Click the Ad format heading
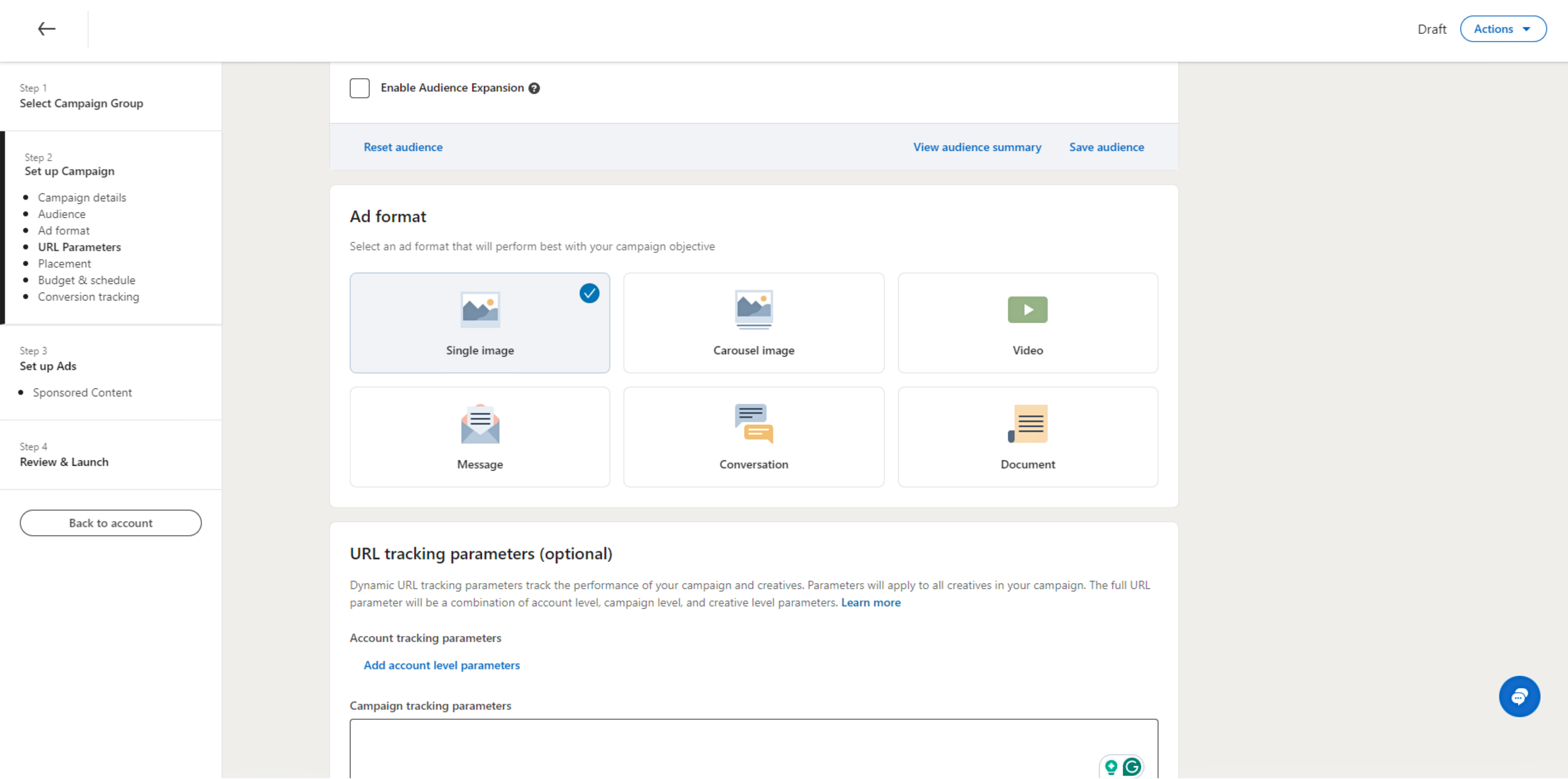Image resolution: width=1568 pixels, height=779 pixels. pos(388,217)
